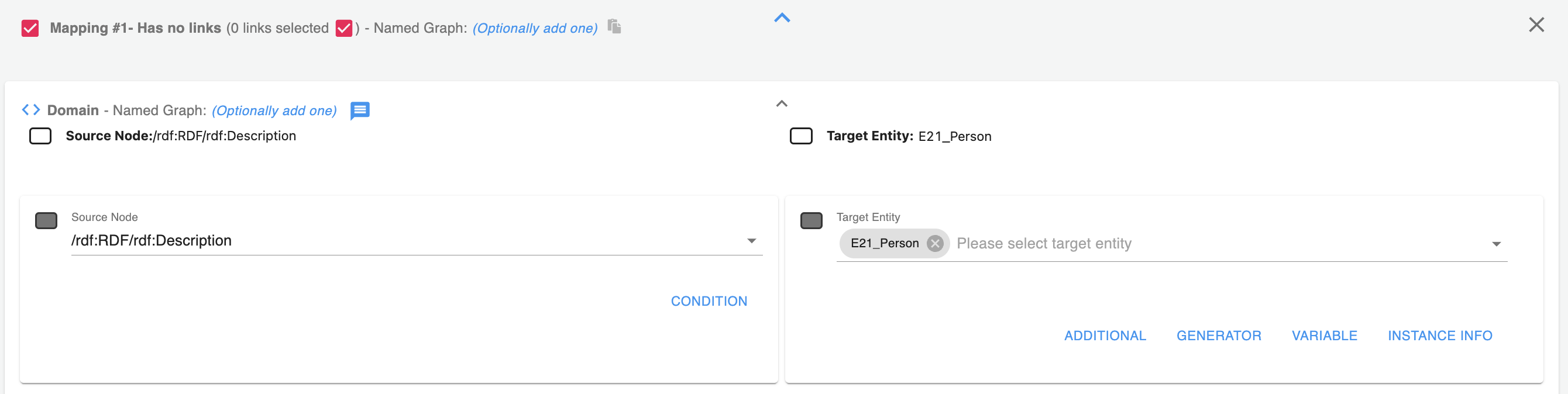
Task: Click the ADDITIONAL button
Action: [x=1105, y=336]
